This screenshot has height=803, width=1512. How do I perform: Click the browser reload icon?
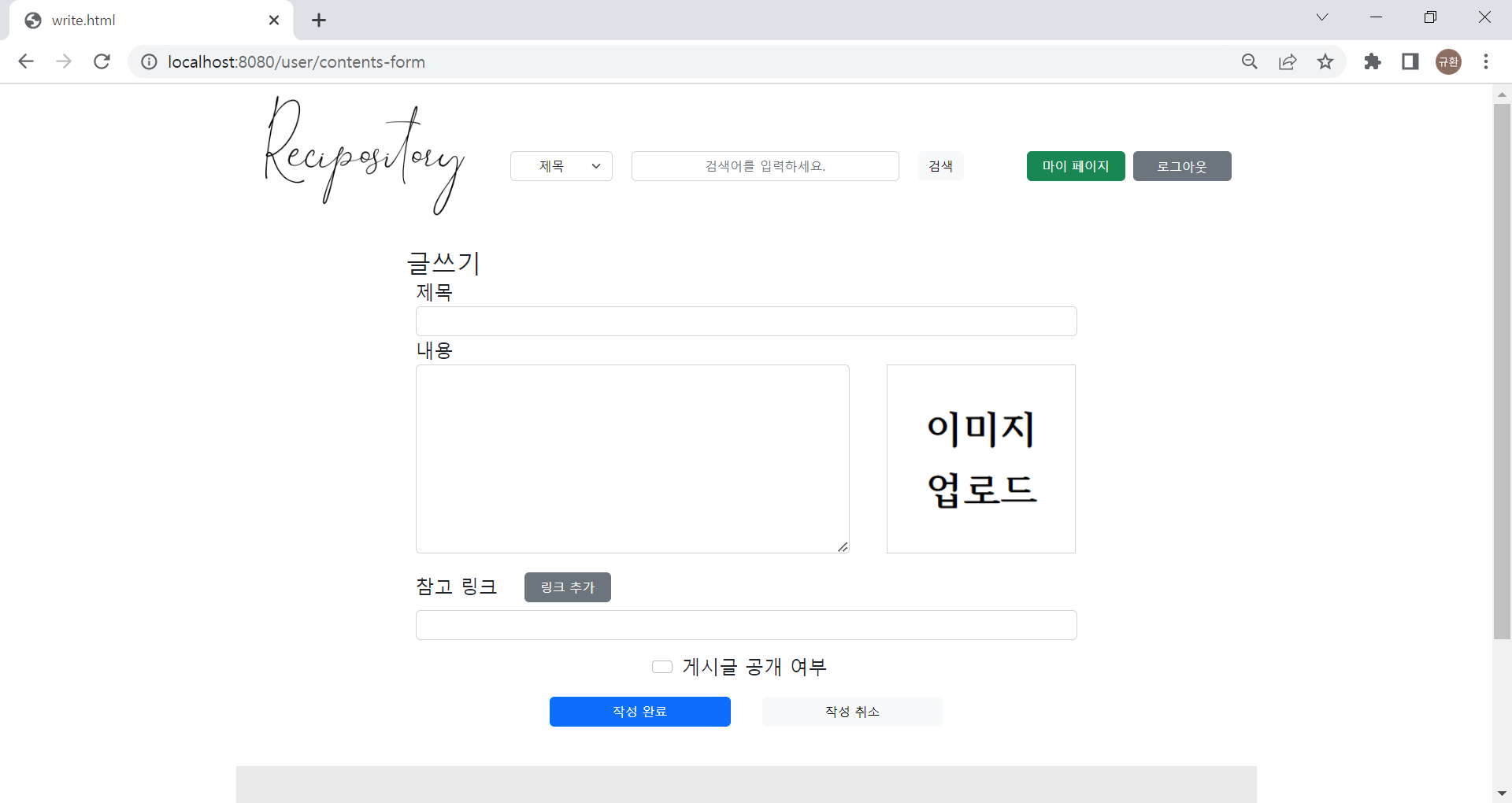pos(102,61)
